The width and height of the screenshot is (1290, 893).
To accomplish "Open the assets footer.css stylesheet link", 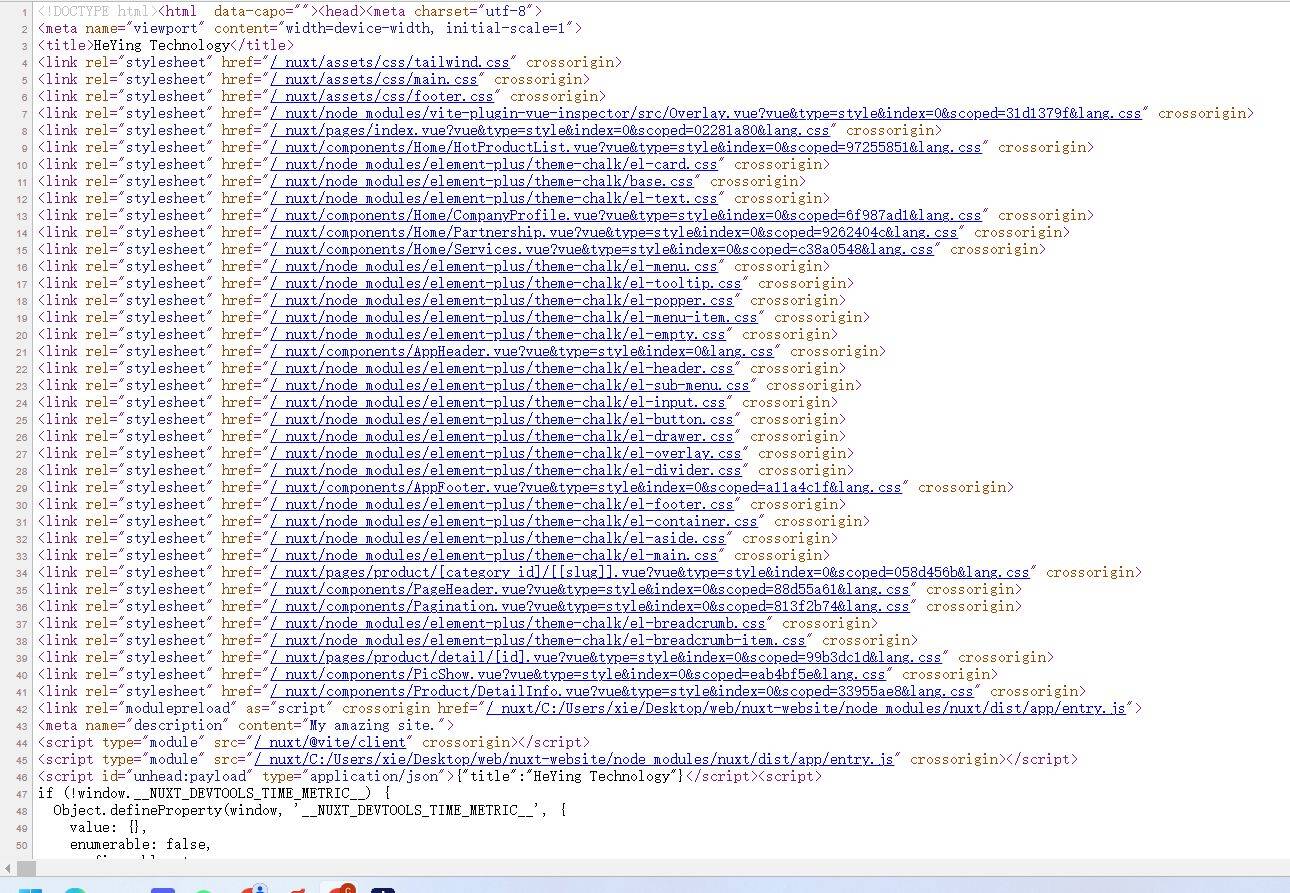I will coord(382,96).
